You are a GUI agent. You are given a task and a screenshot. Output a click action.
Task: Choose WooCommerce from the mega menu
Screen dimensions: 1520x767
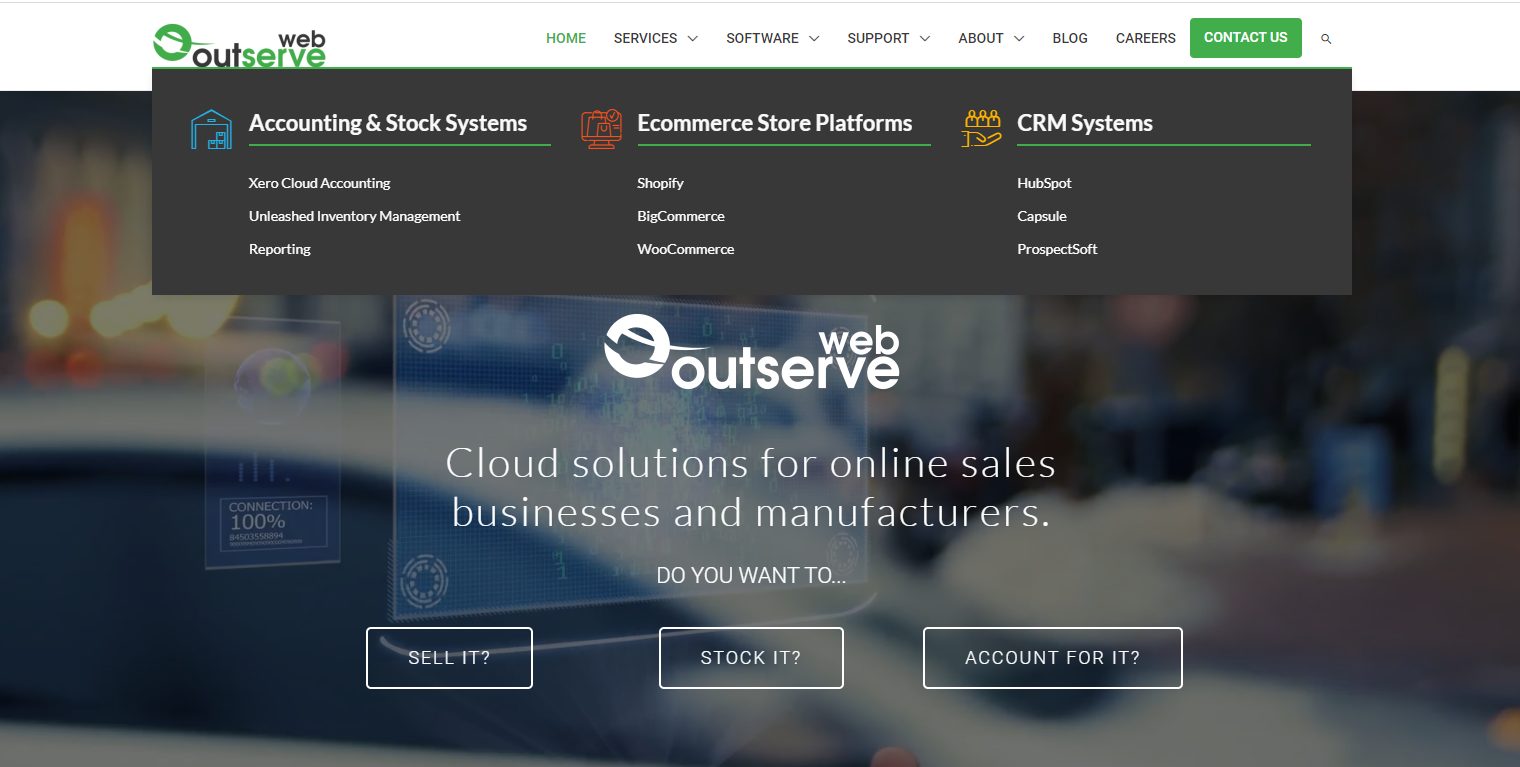[x=686, y=249]
